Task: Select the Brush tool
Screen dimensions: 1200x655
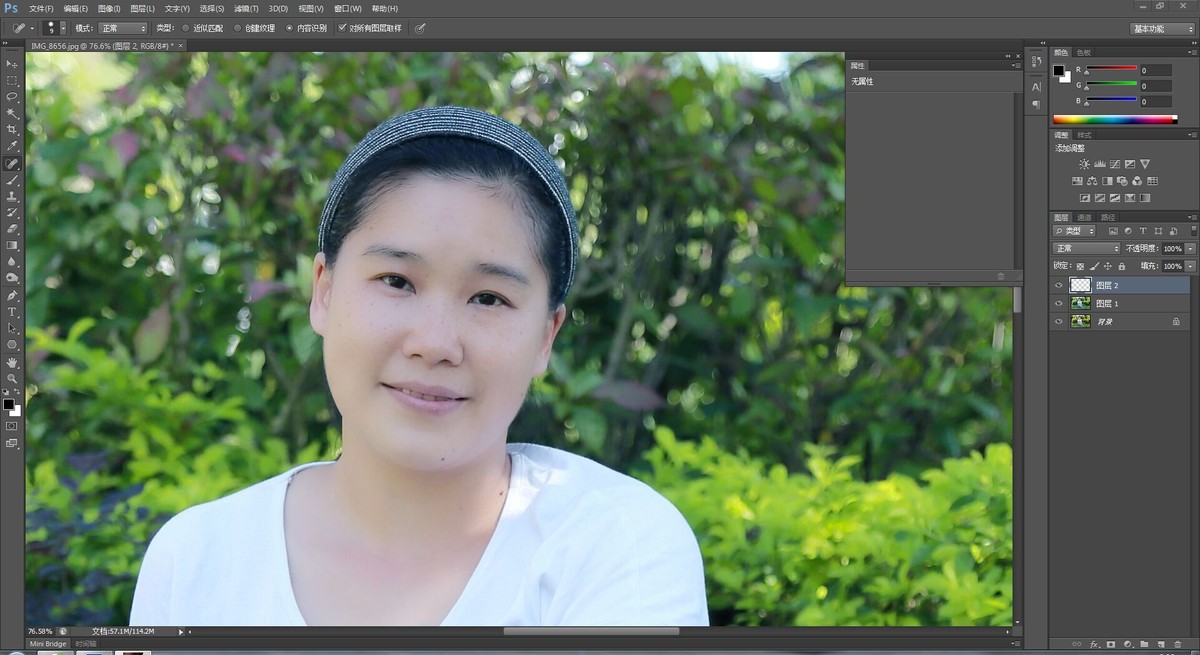Action: 13,180
